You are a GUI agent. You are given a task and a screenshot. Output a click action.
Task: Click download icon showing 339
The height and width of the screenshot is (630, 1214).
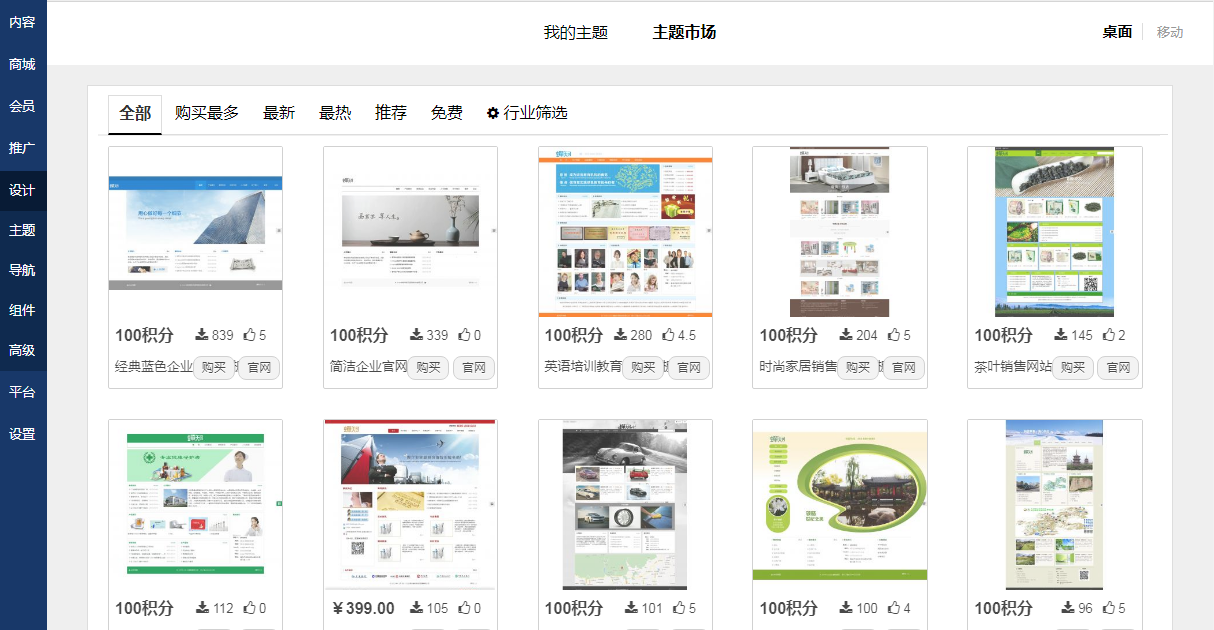tap(416, 335)
